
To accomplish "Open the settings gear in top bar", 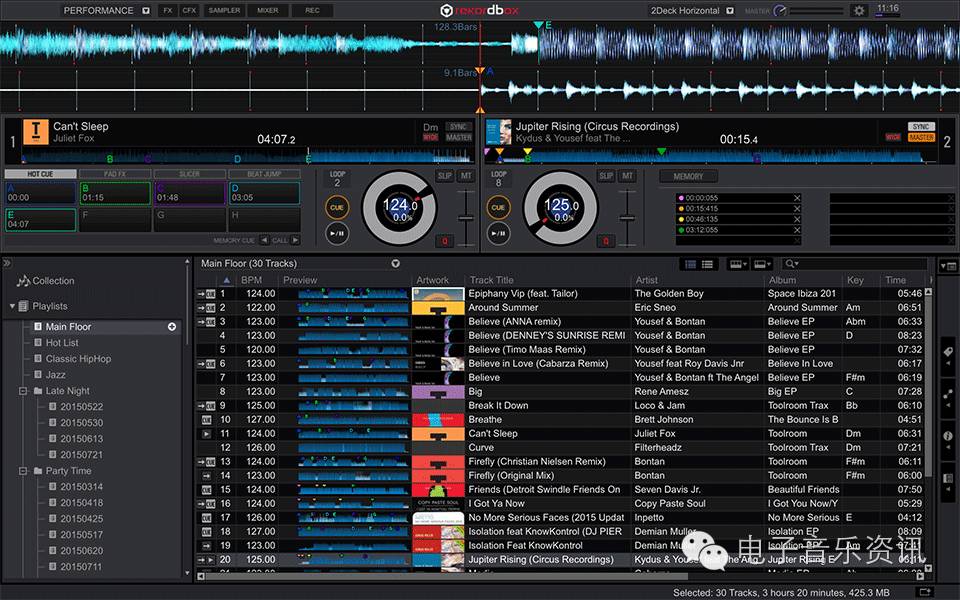I will click(858, 10).
